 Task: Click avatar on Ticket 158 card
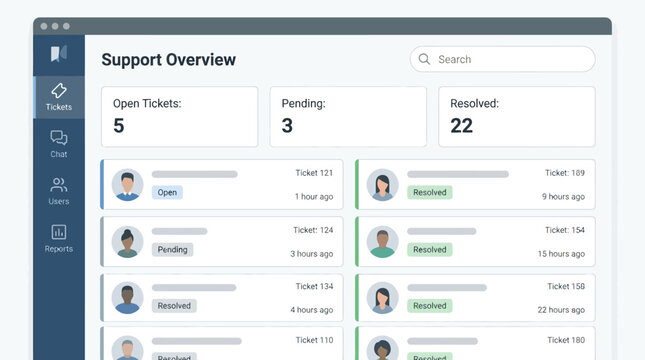[x=383, y=298]
